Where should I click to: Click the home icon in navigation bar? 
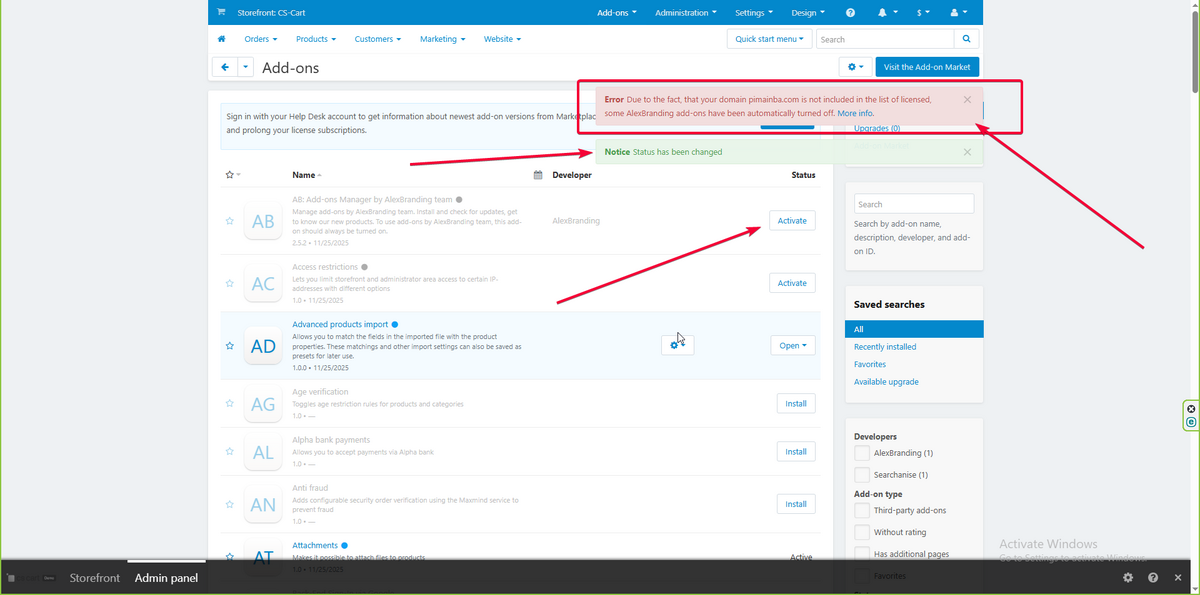[221, 39]
